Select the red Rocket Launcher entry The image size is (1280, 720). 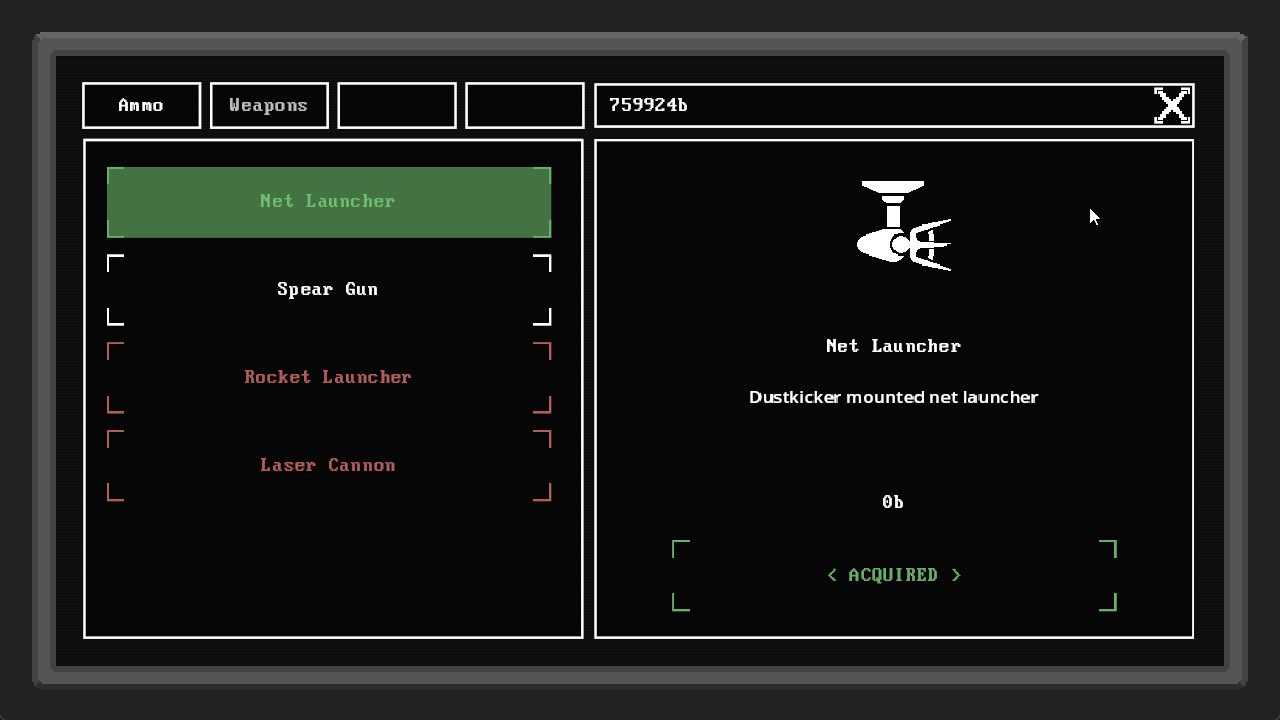(x=328, y=377)
